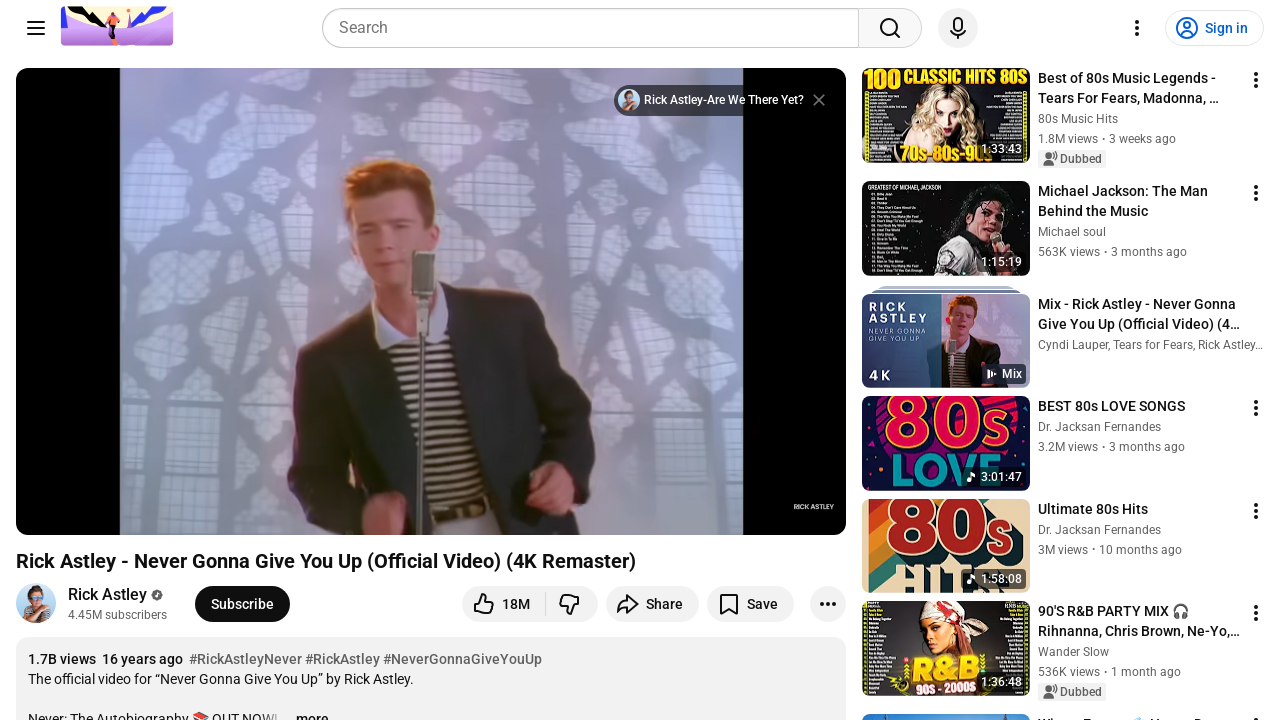This screenshot has height=720, width=1280.
Task: Click the search magnifier icon
Action: [889, 27]
